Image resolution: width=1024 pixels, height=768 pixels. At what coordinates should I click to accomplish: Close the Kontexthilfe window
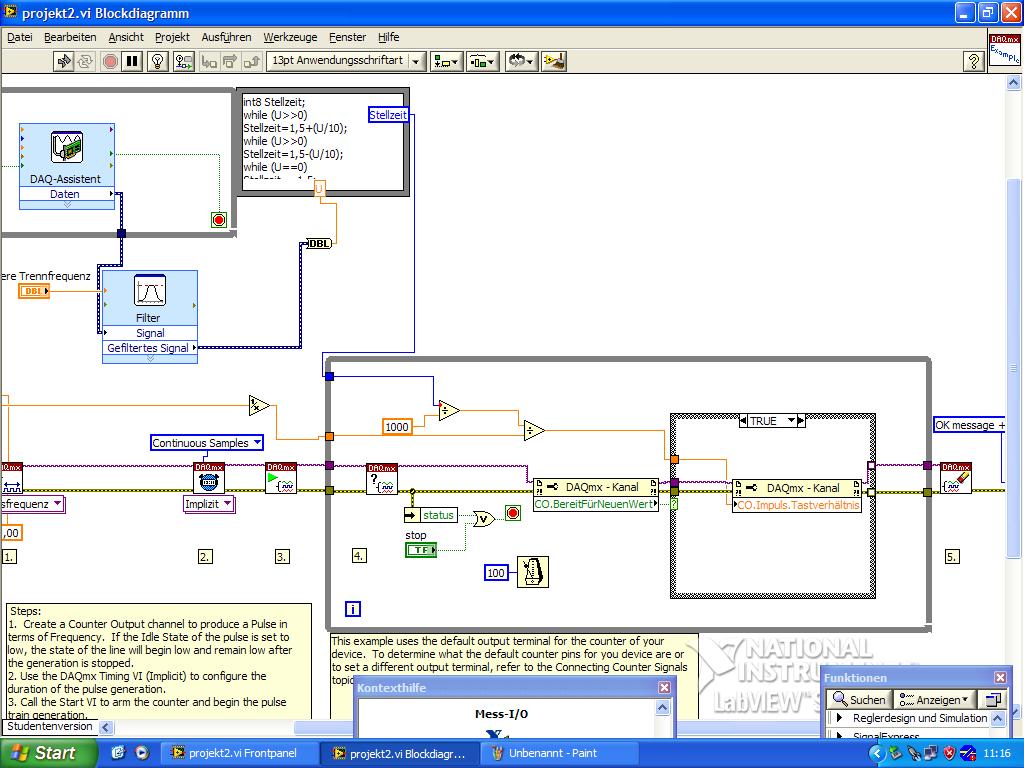click(664, 687)
